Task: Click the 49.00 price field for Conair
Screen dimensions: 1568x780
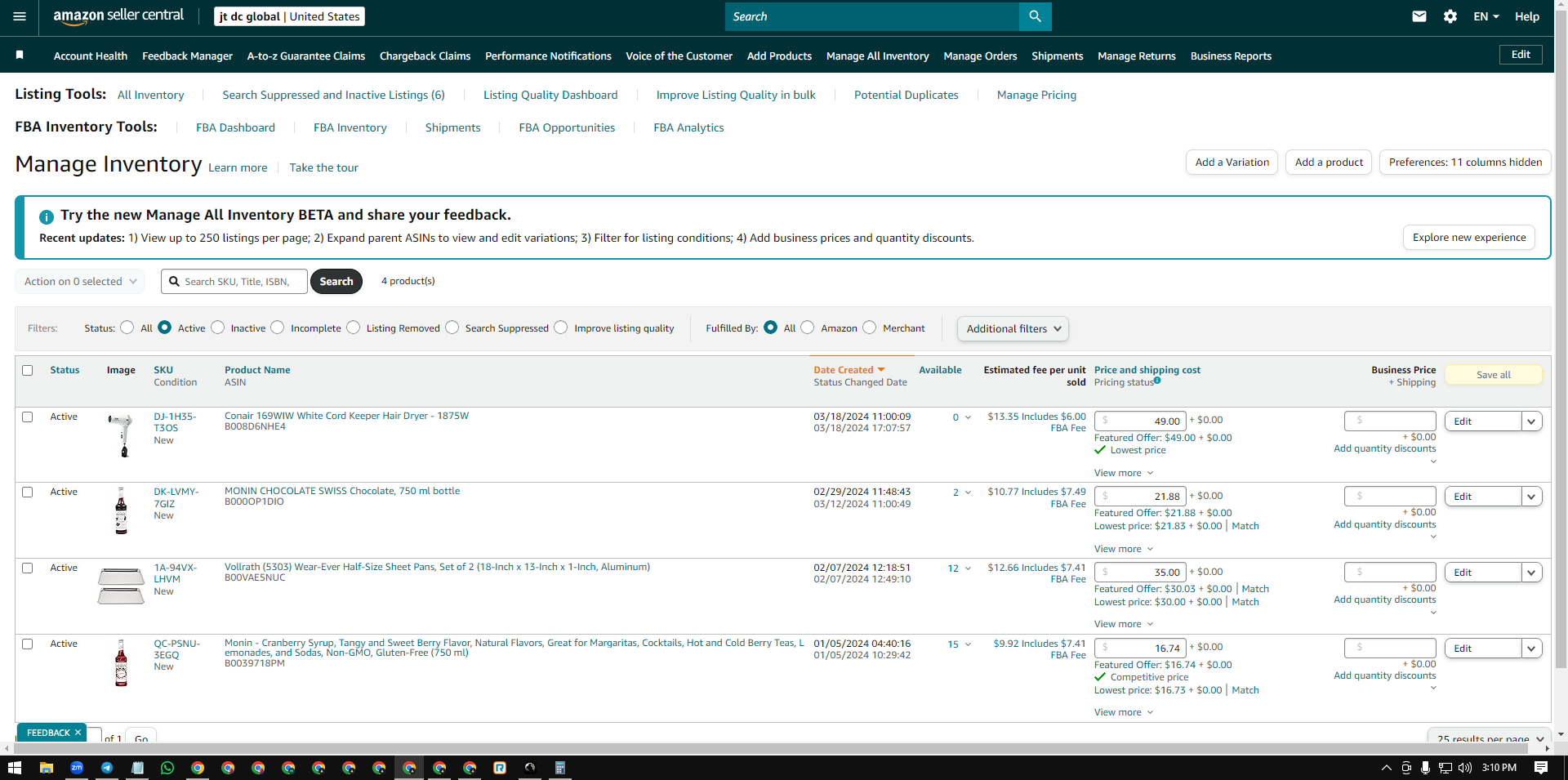Action: (x=1140, y=421)
